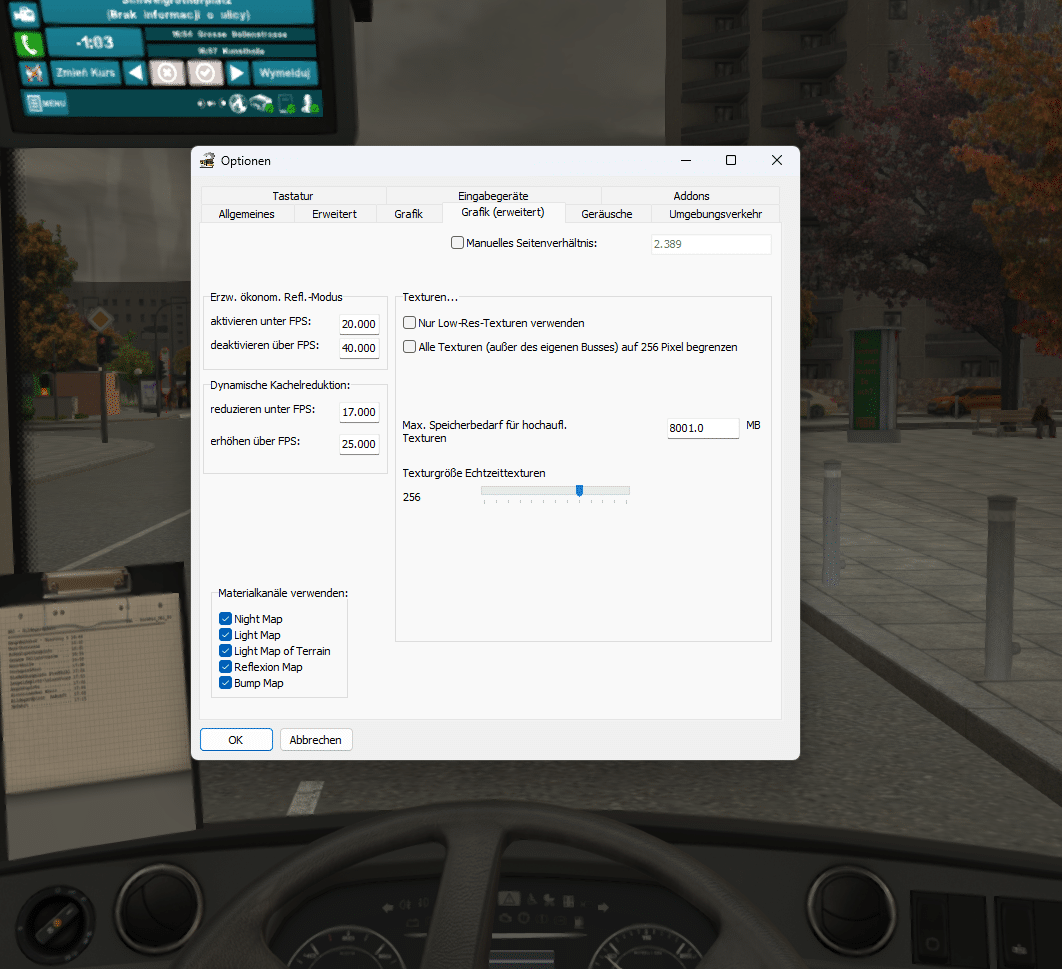This screenshot has height=969, width=1062.
Task: Enable Manuelles Seitenverhältnis checkbox
Action: (x=458, y=243)
